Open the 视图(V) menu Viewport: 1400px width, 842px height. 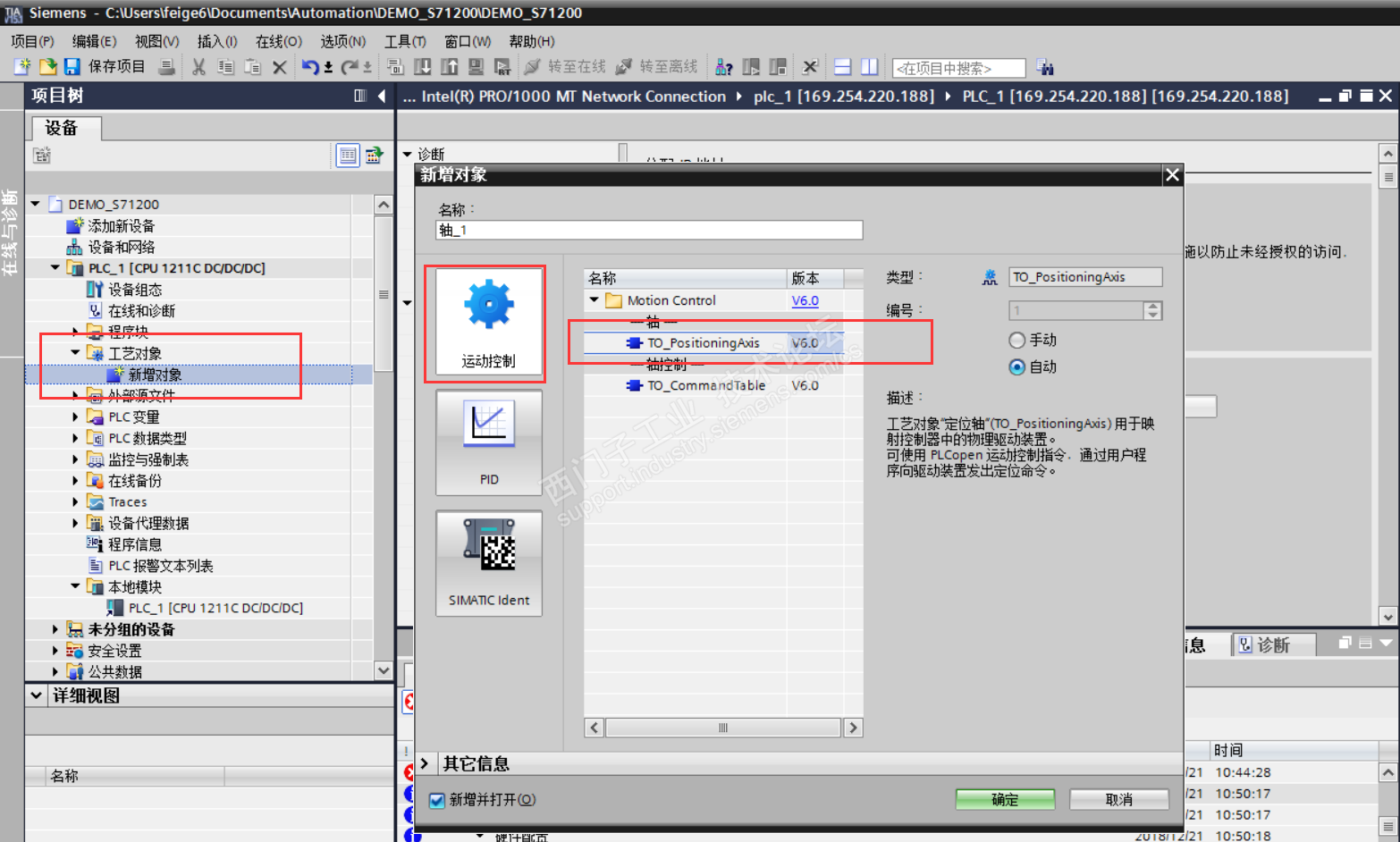pos(156,41)
